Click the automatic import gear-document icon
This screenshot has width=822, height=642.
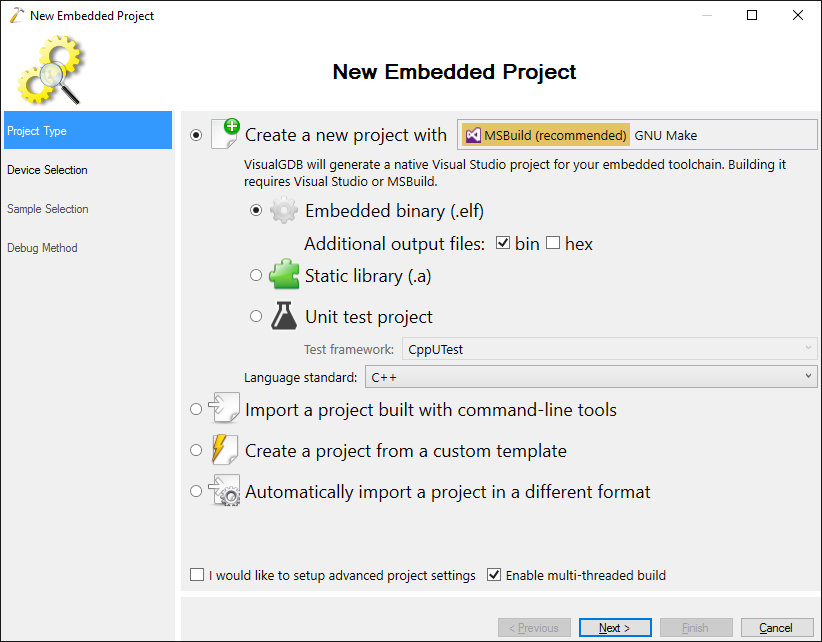(x=223, y=492)
